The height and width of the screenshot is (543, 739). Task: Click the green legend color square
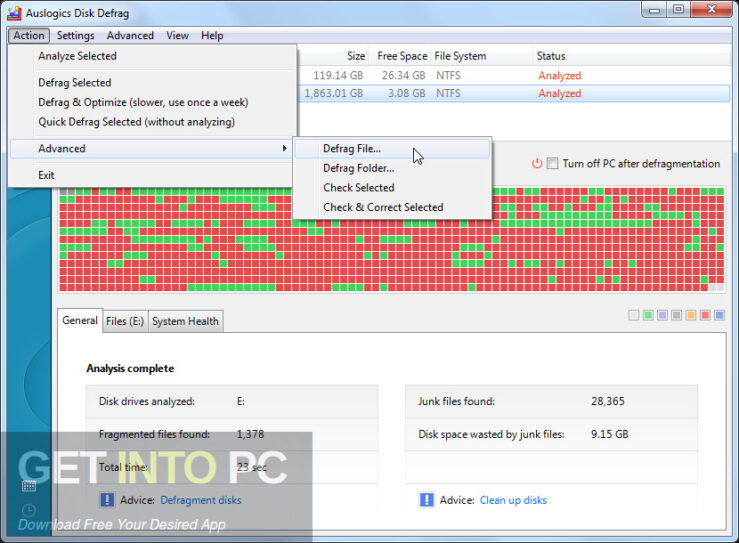[x=648, y=315]
